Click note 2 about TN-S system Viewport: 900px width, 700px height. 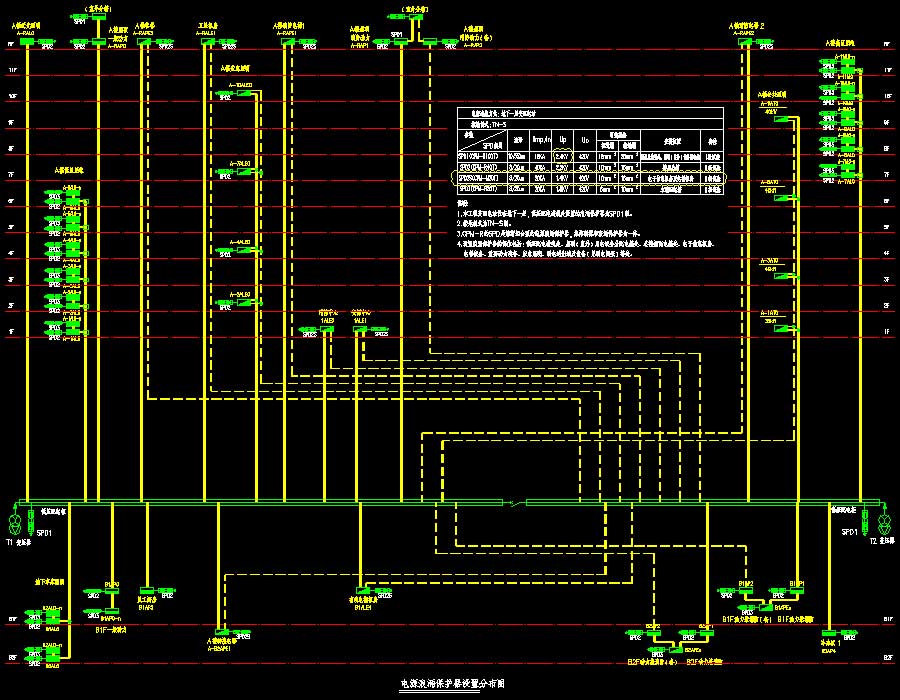(484, 223)
